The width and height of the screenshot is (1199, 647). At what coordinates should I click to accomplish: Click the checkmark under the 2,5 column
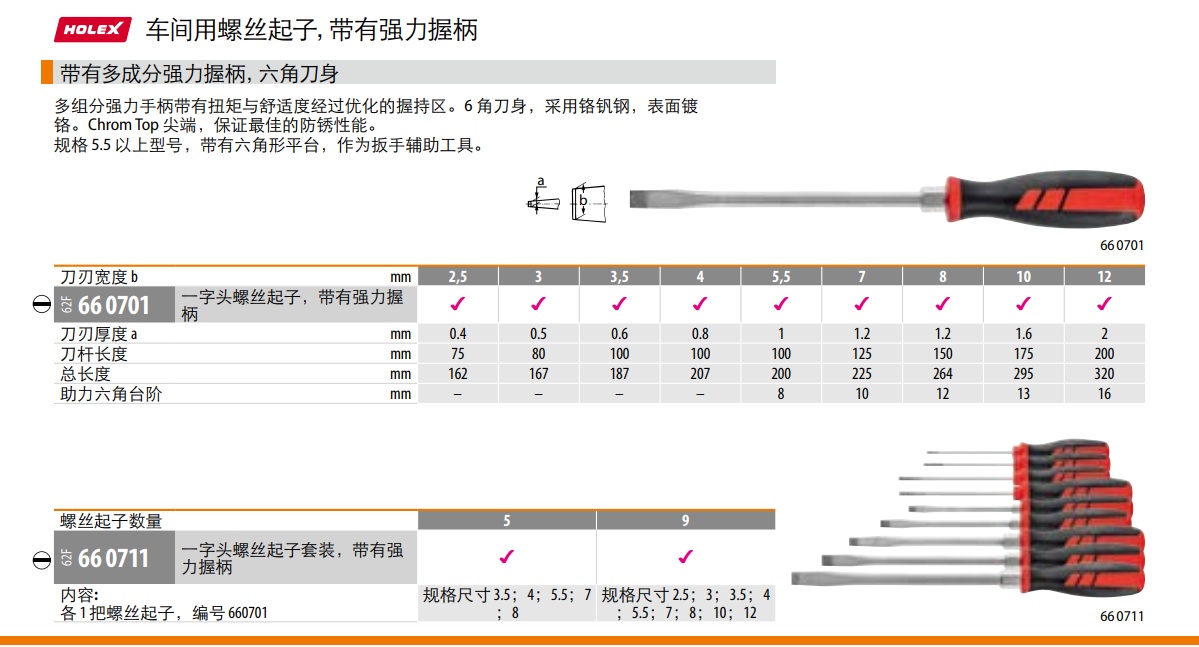457,304
